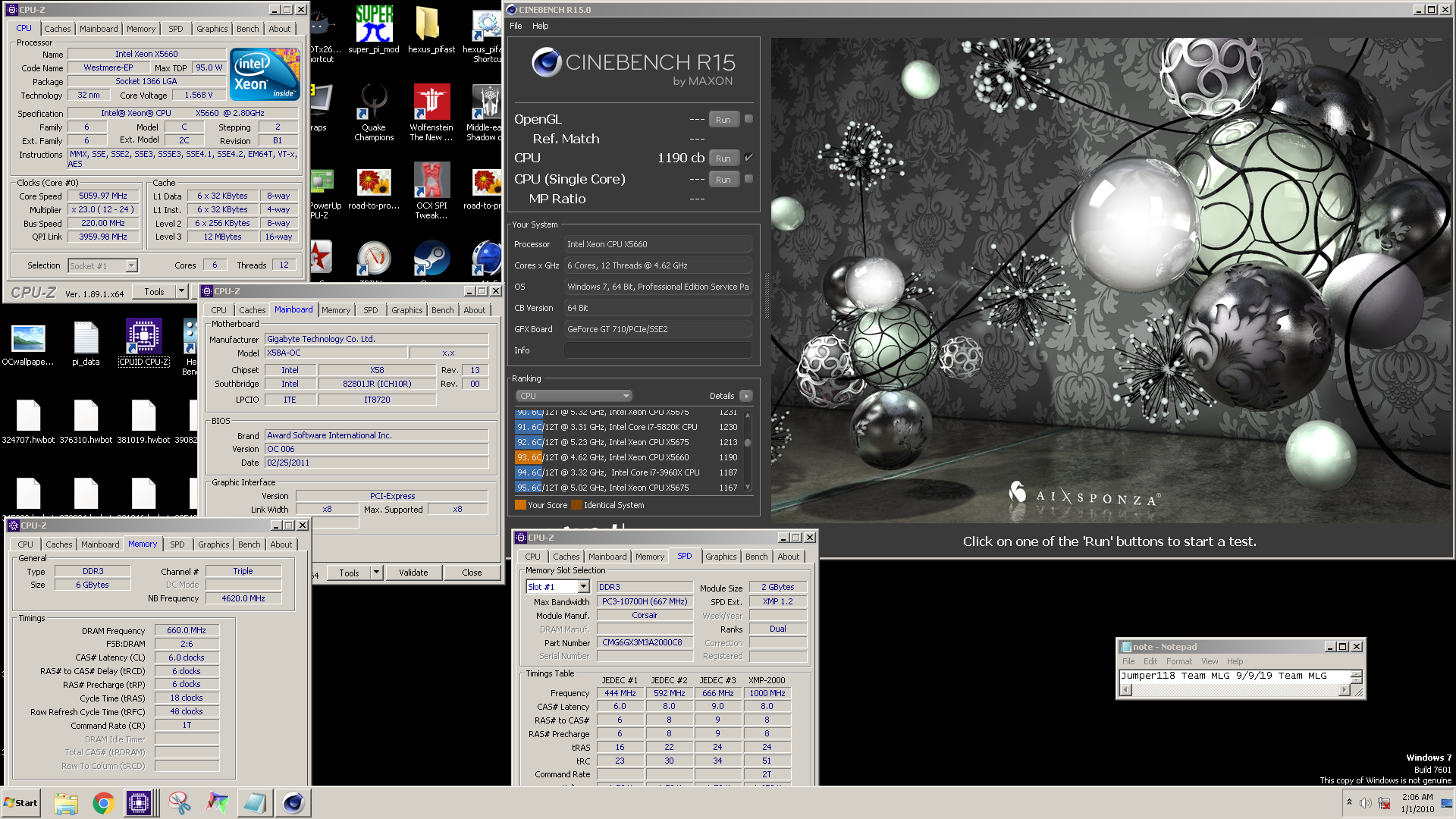The width and height of the screenshot is (1456, 819).
Task: Click the ranking scrollbar down arrow
Action: [748, 488]
